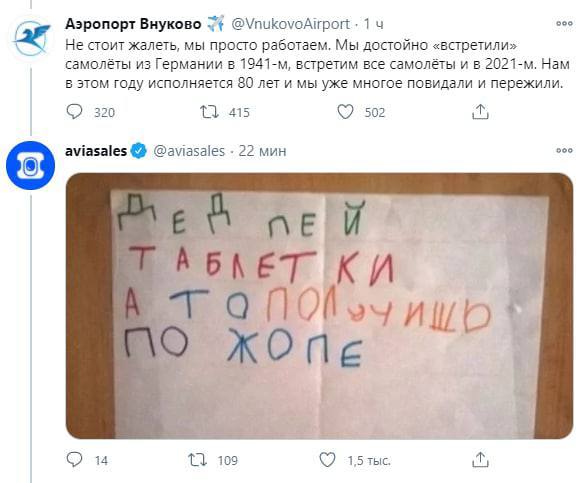This screenshot has width=581, height=483.
Task: Like the aviasales tweet
Action: (327, 460)
